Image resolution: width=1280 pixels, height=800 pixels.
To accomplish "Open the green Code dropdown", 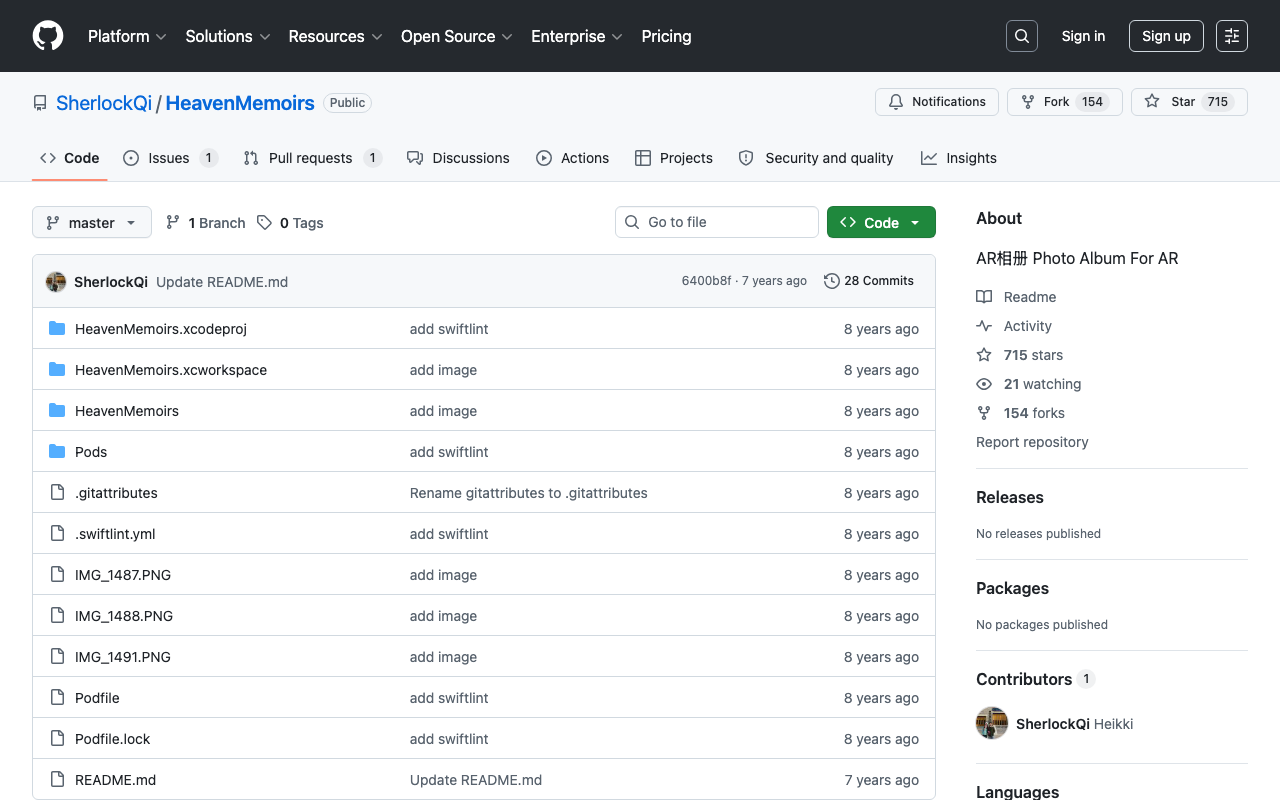I will [881, 222].
